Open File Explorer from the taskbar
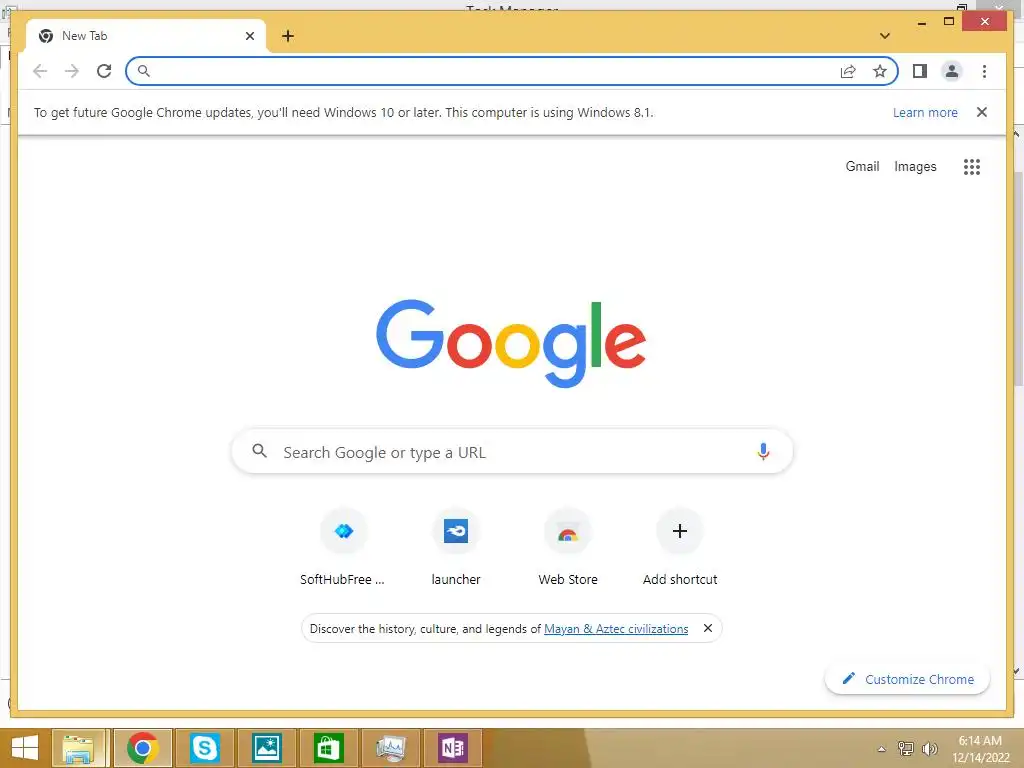The image size is (1024, 768). point(79,748)
